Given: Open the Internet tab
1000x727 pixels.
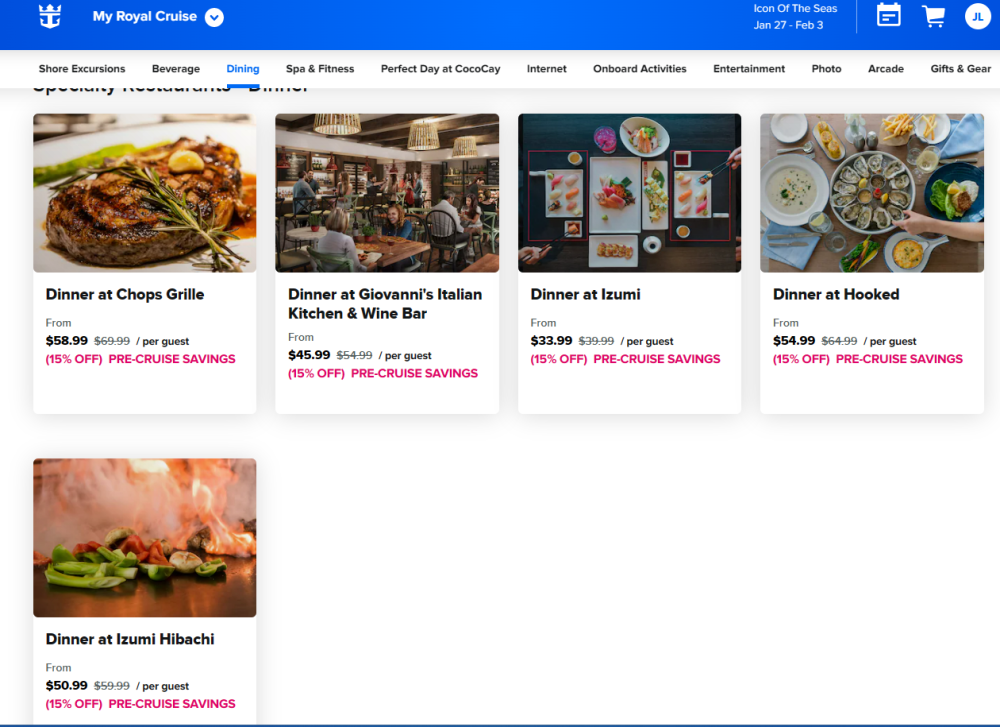Looking at the screenshot, I should pos(547,69).
